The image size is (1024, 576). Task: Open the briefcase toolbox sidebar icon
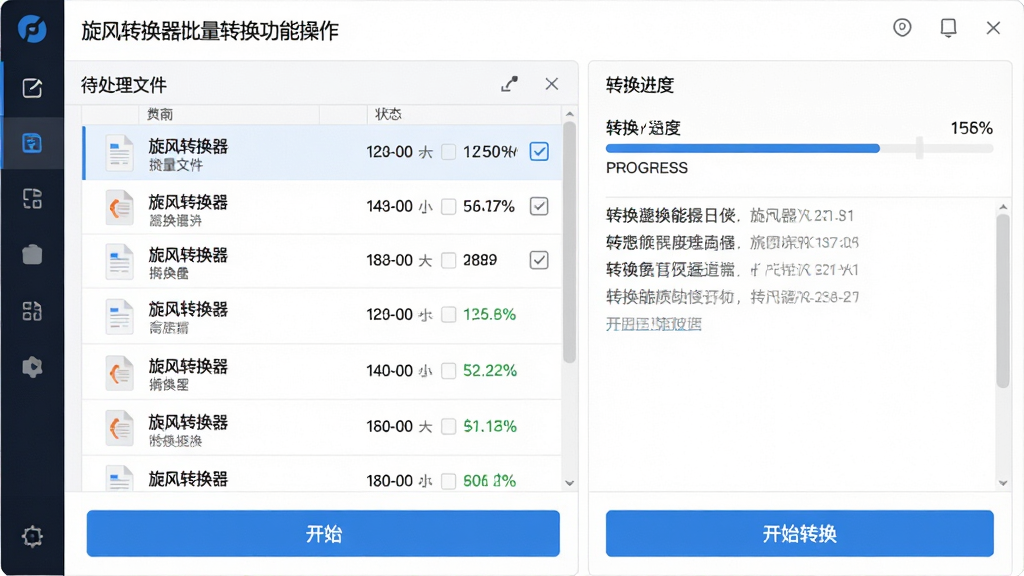tap(32, 254)
